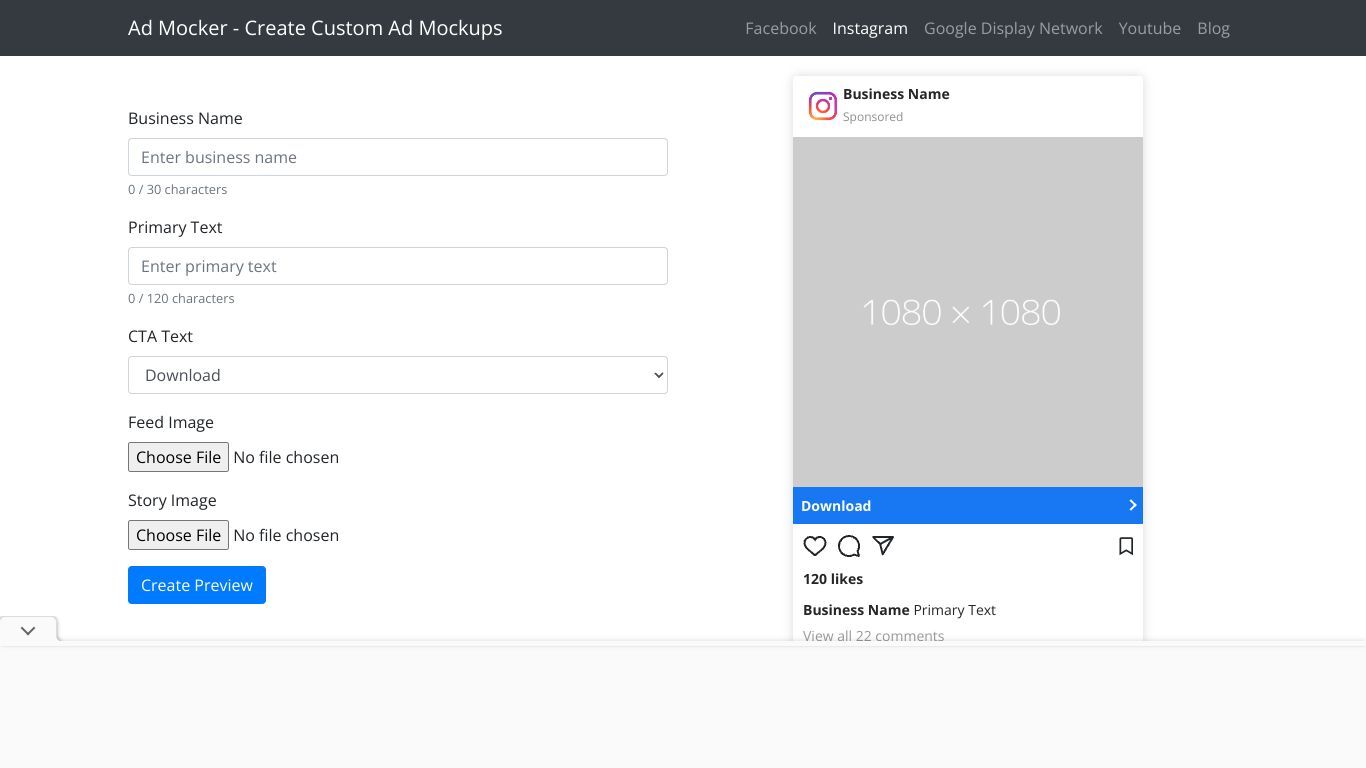Collapse the bottom panel with the chevron tab
1366x768 pixels.
[28, 630]
